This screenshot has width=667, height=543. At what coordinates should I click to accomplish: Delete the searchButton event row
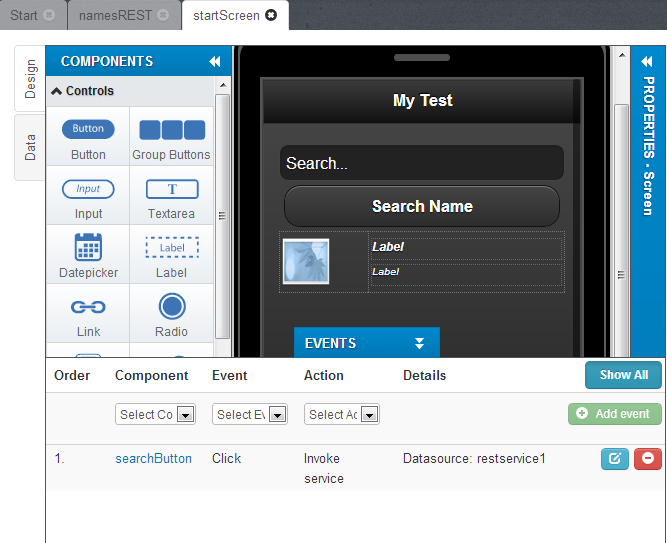pyautogui.click(x=647, y=459)
